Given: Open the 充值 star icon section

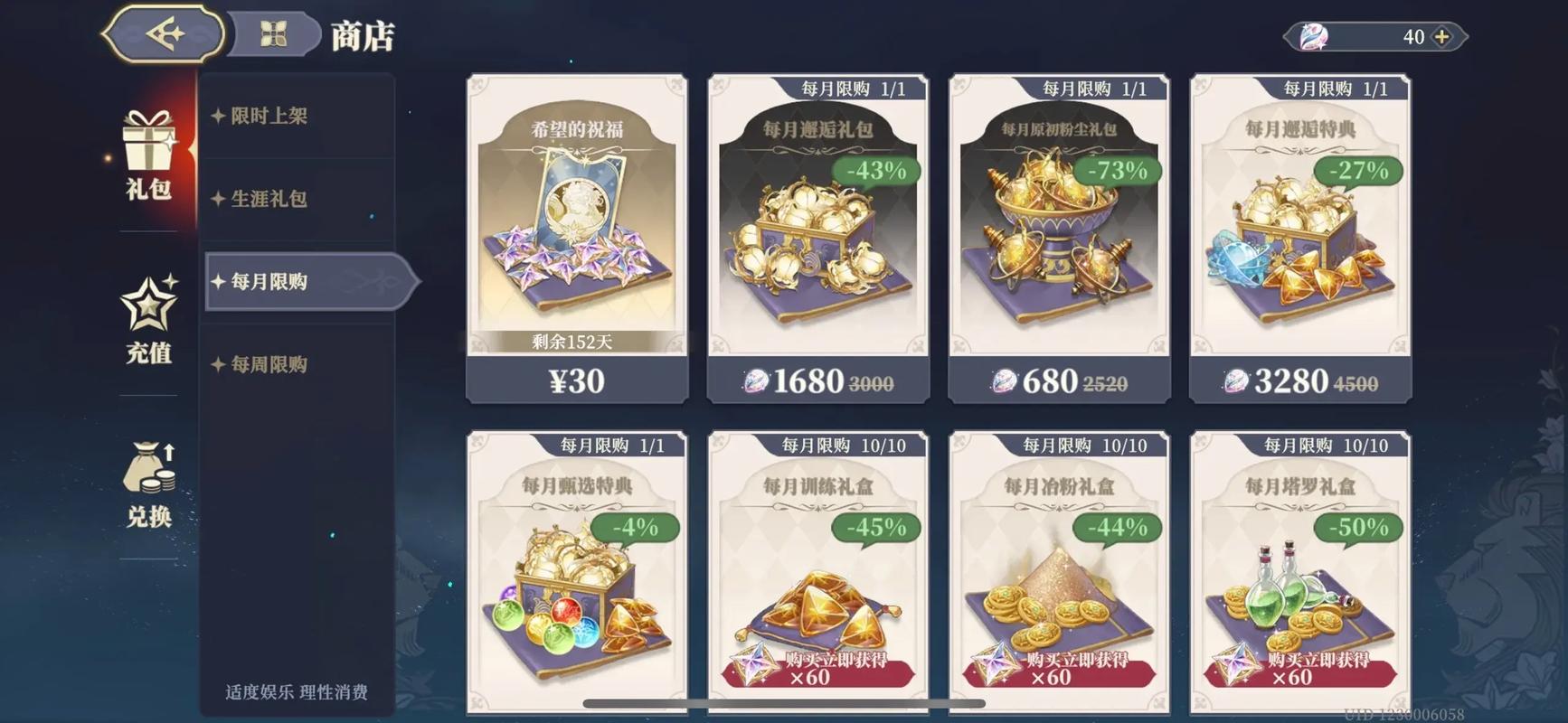Looking at the screenshot, I should [149, 319].
